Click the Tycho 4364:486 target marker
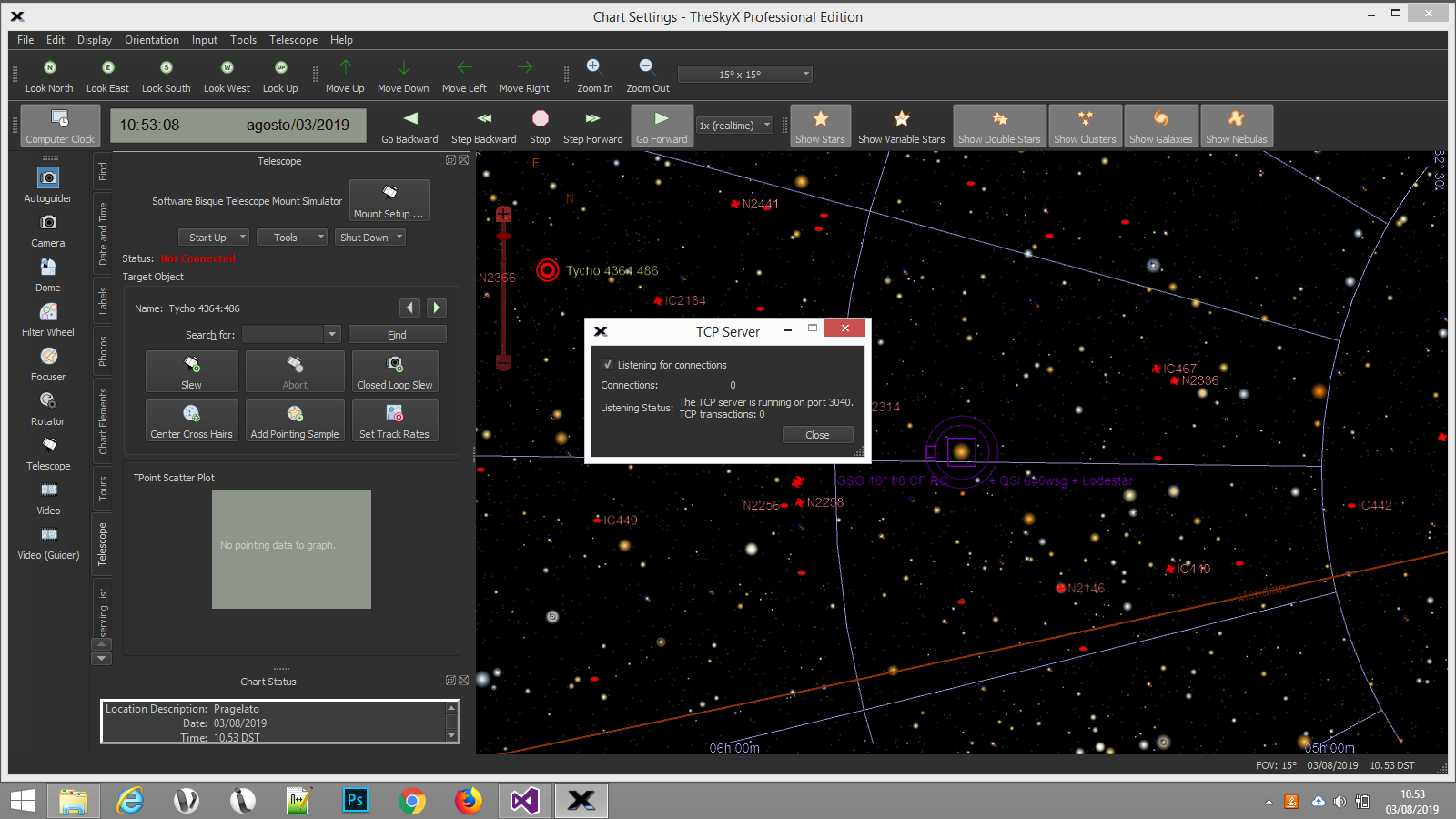 pos(547,270)
